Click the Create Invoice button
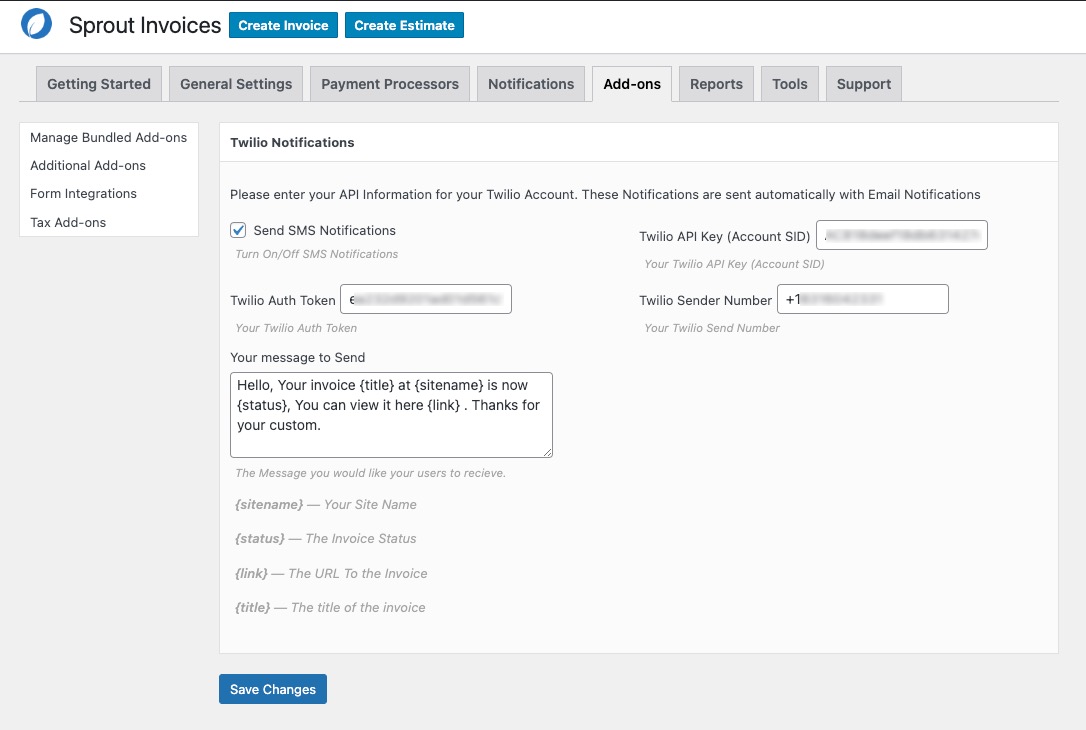 283,25
